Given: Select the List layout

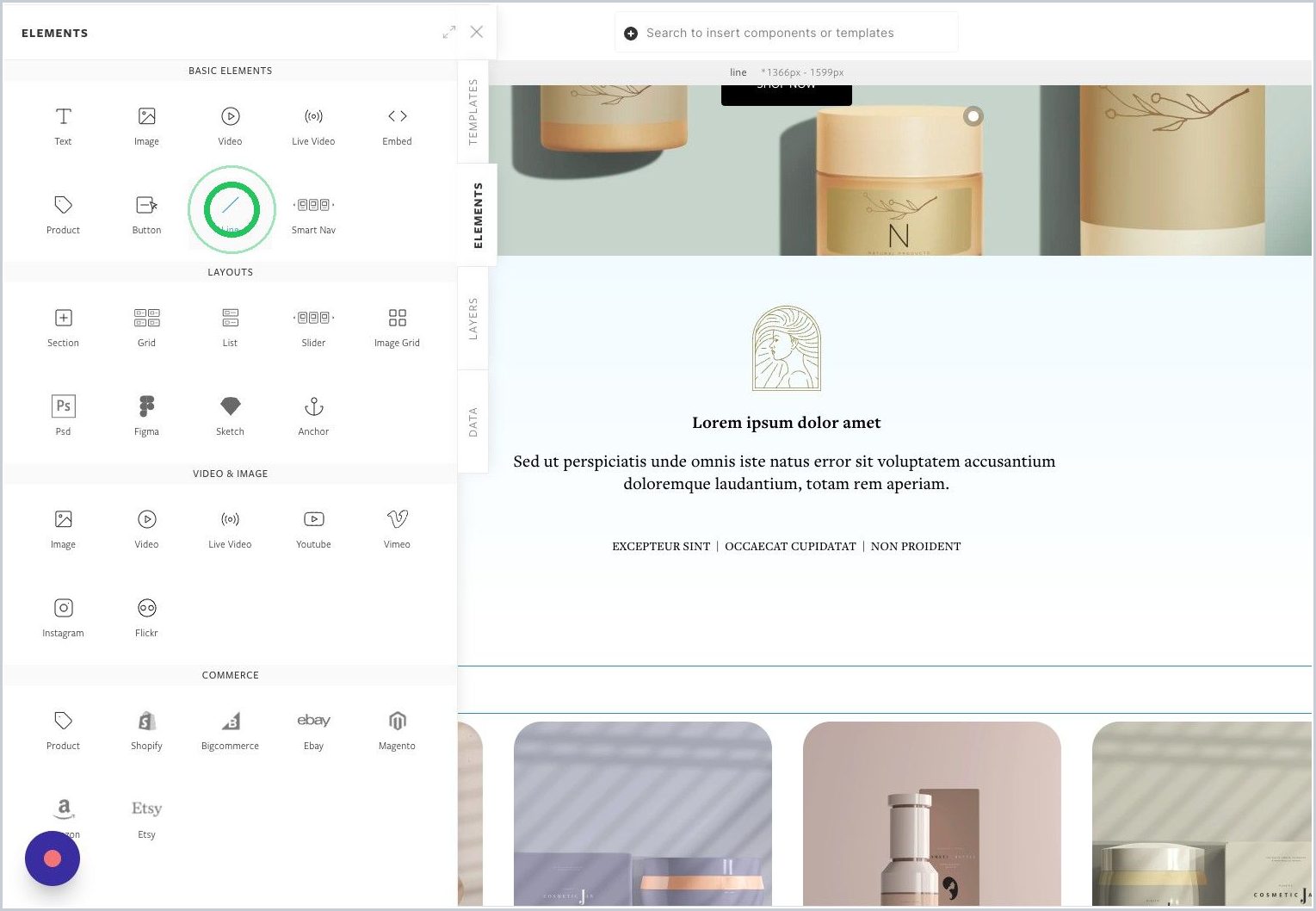Looking at the screenshot, I should coord(230,327).
